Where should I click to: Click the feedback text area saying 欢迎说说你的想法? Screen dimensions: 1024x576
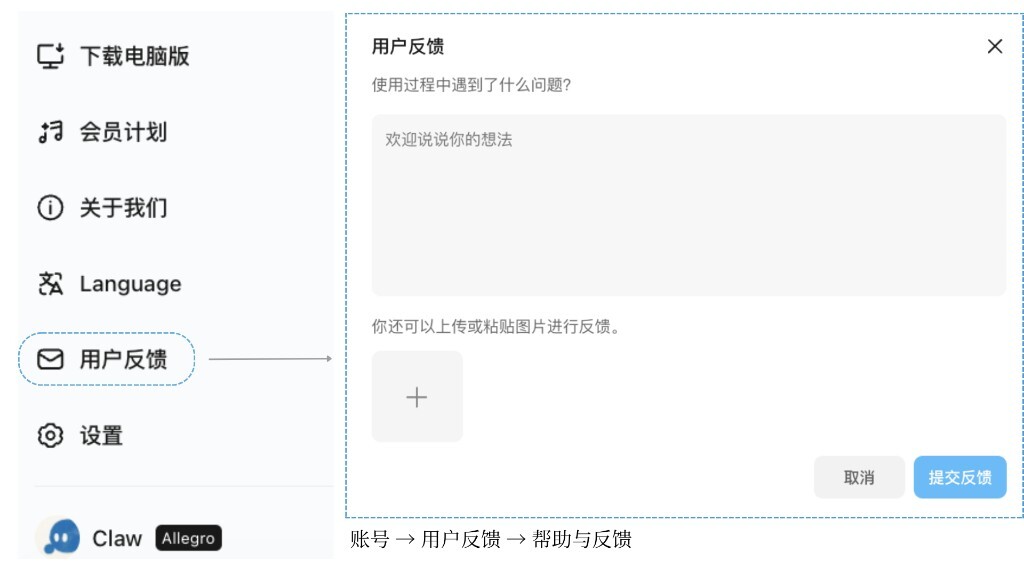[x=688, y=205]
